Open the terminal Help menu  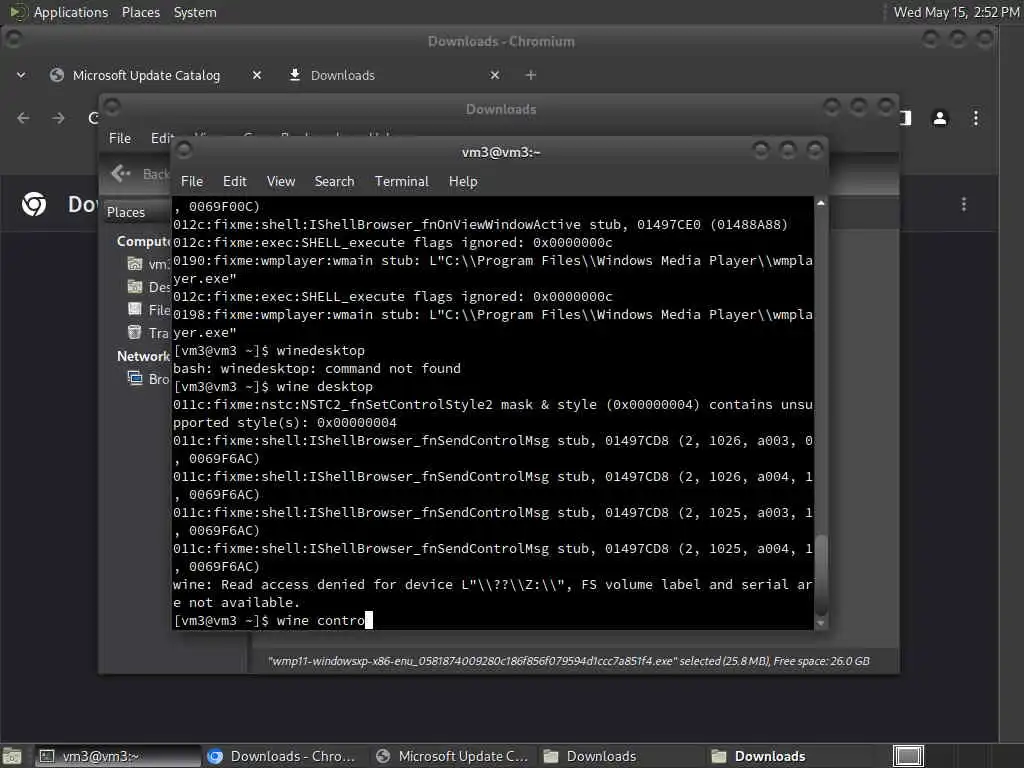[x=463, y=182]
